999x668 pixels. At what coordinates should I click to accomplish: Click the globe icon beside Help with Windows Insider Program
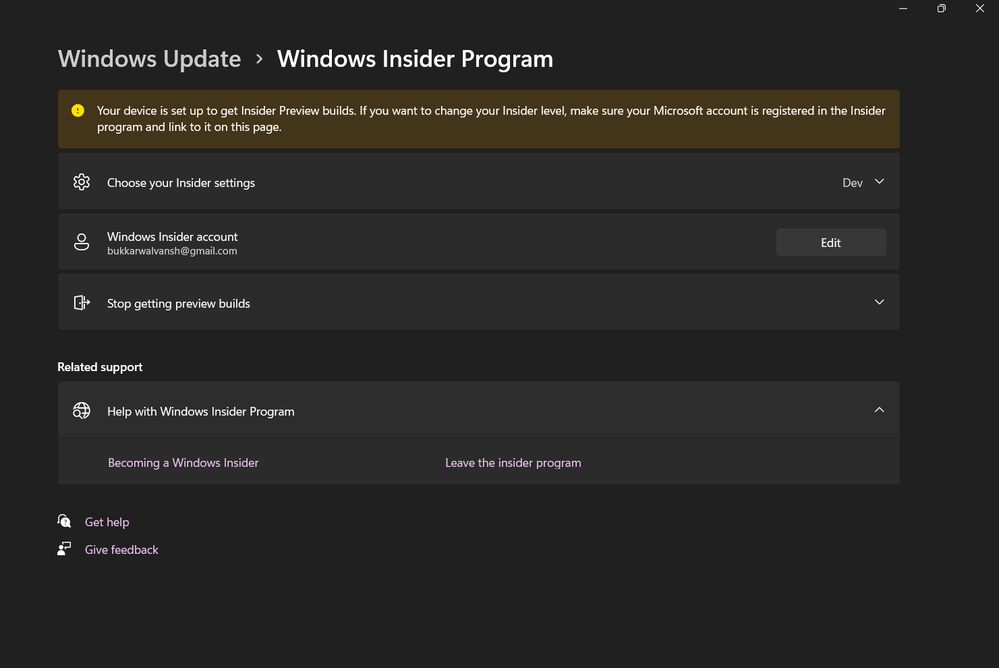pos(82,410)
